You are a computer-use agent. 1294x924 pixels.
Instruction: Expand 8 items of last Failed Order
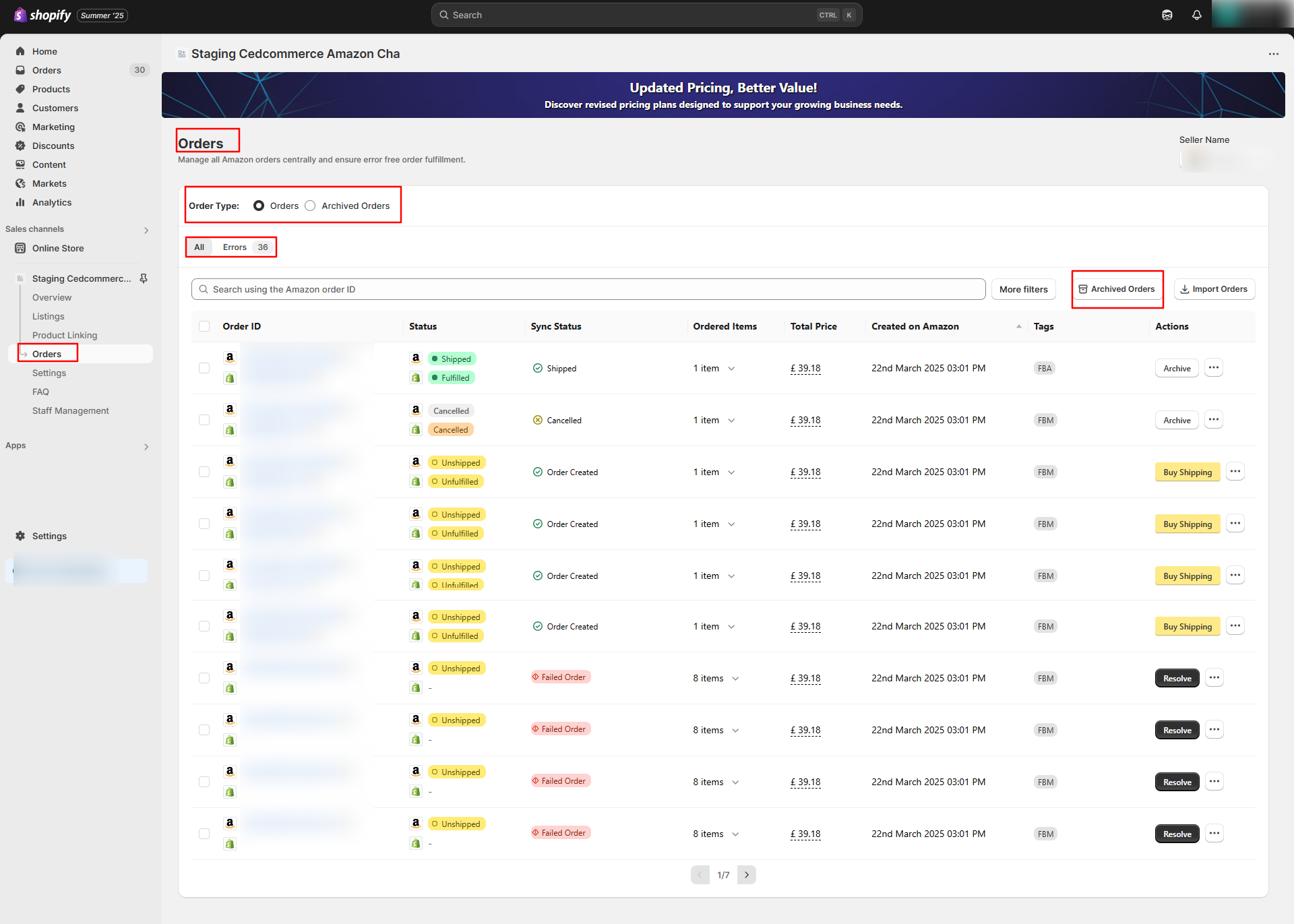[735, 834]
